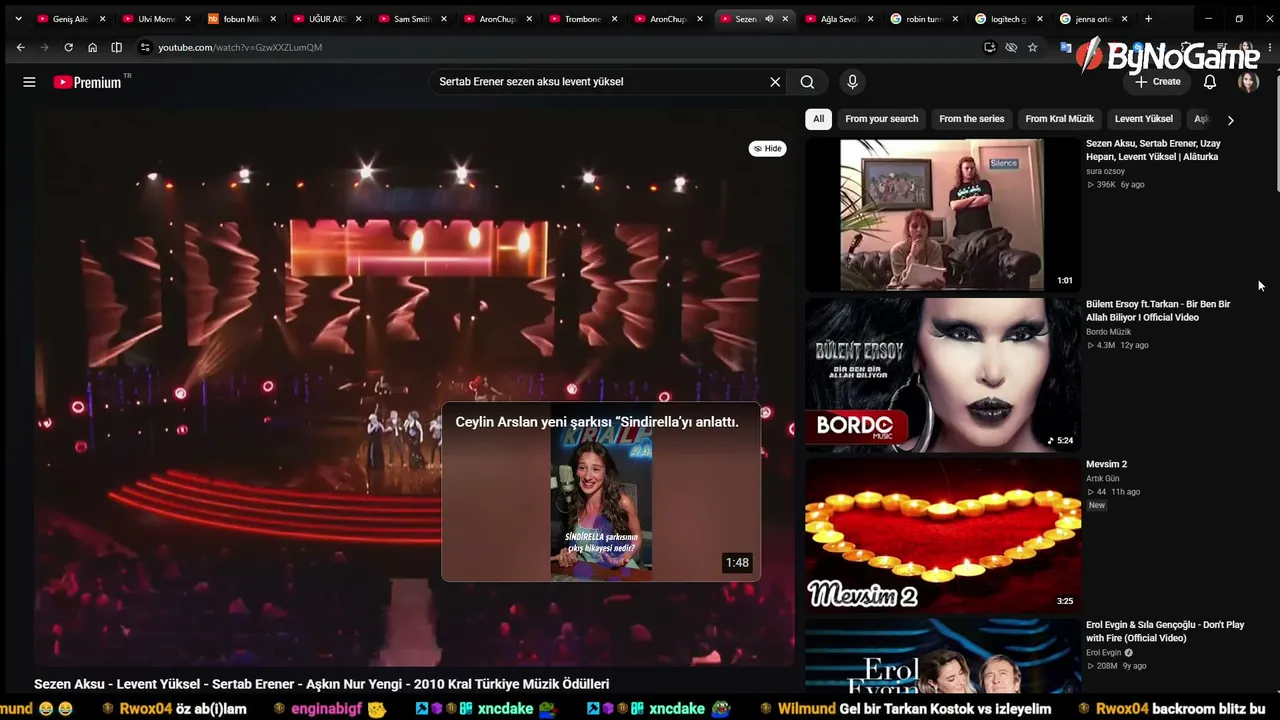Focus the browser address bar URL
Viewport: 1280px width, 720px height.
click(240, 47)
